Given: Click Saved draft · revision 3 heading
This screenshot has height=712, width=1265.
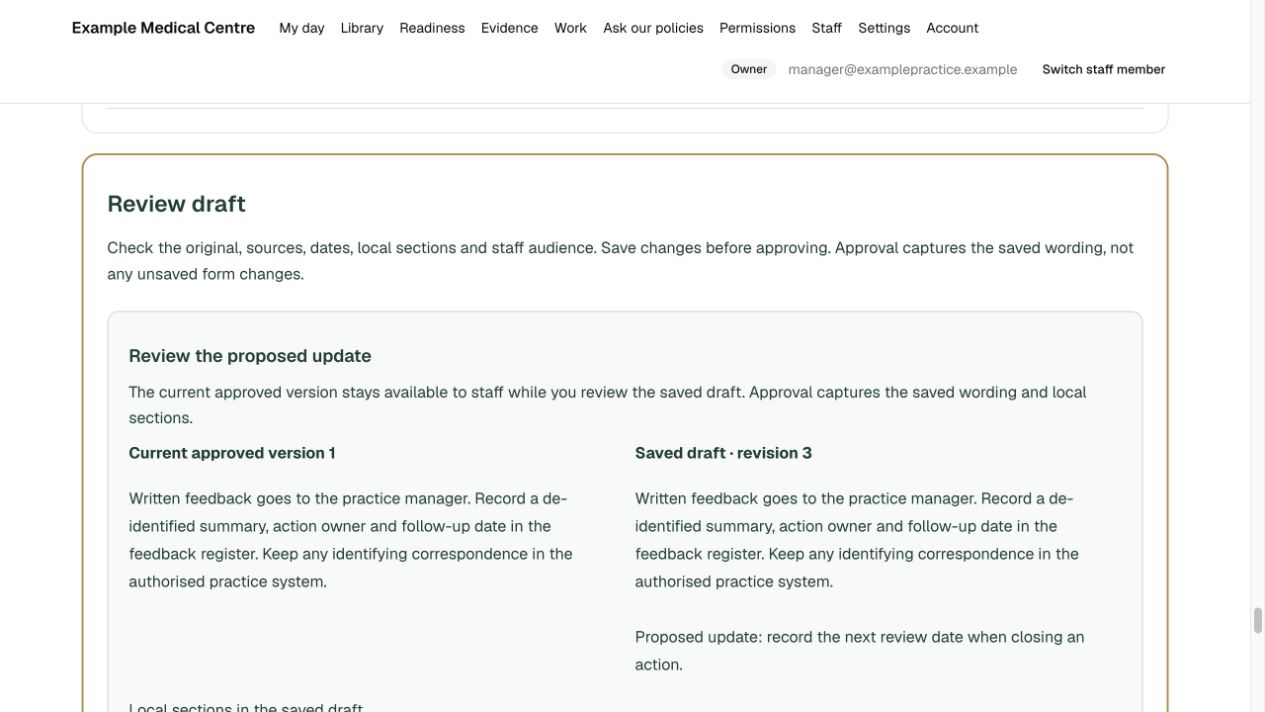Looking at the screenshot, I should (723, 453).
